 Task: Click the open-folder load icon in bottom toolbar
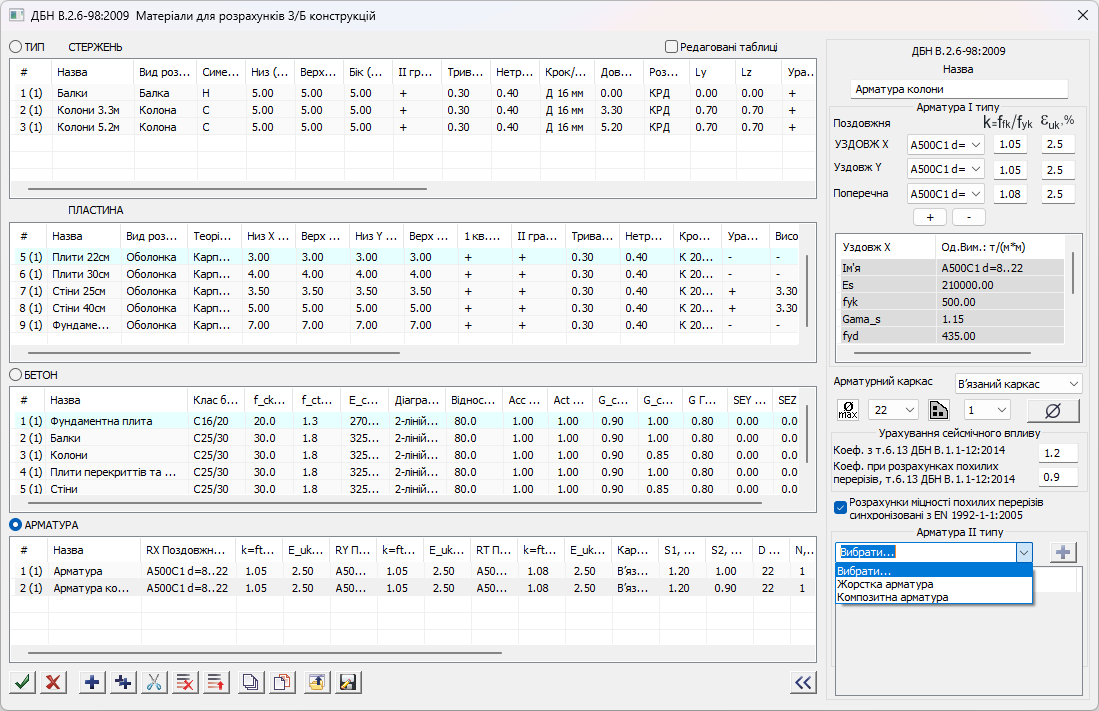click(316, 682)
